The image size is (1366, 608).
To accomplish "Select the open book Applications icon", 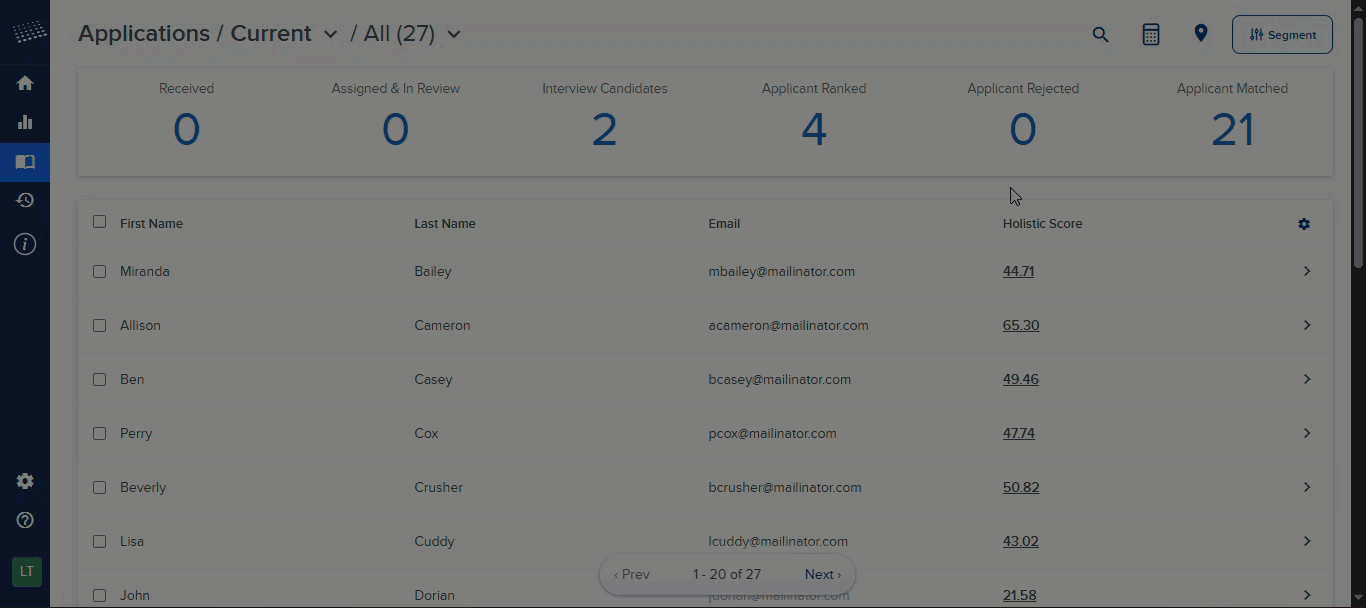I will tap(25, 161).
